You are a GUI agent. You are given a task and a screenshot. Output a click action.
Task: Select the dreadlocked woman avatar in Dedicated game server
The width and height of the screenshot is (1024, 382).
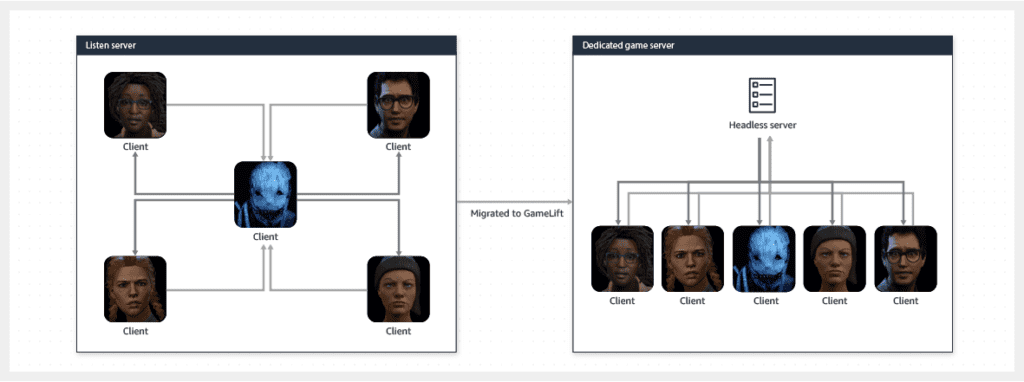(622, 259)
